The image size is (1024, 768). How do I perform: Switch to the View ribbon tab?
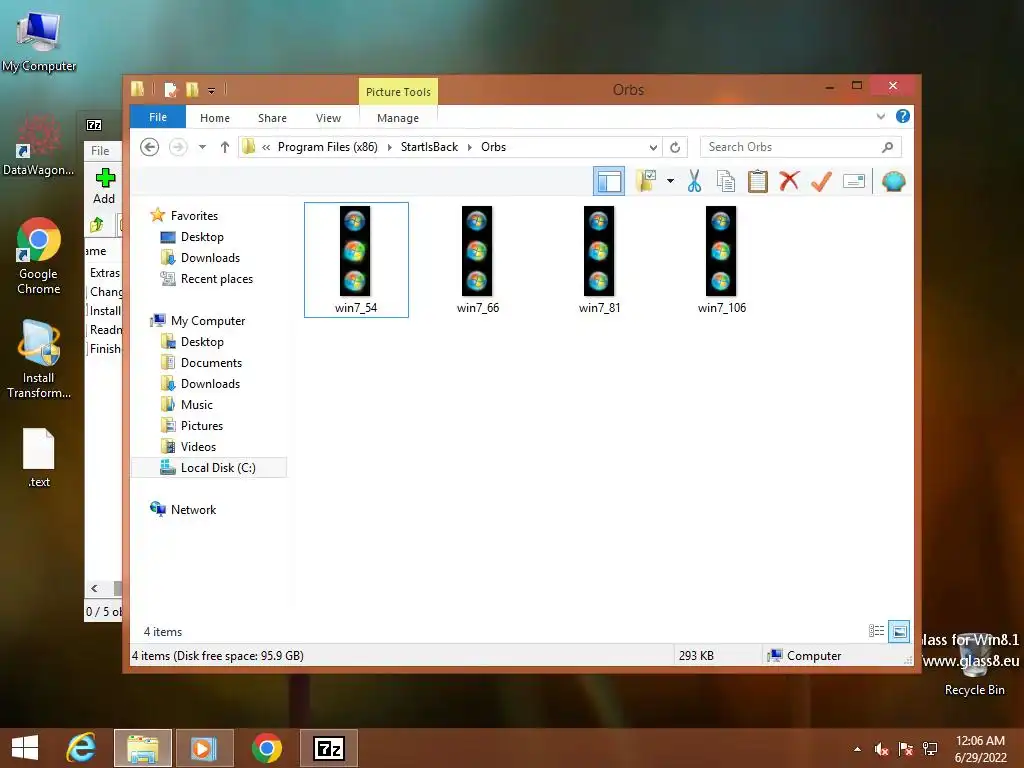coord(328,118)
